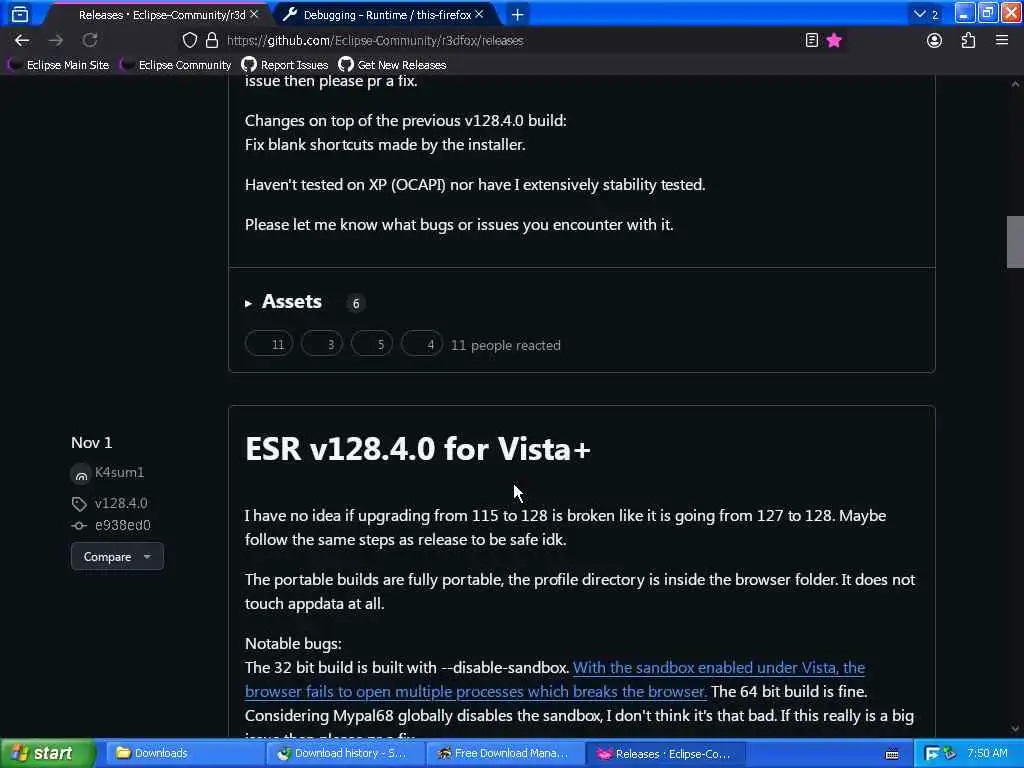This screenshot has width=1024, height=768.
Task: Click the scrollbar up arrow
Action: (1015, 84)
